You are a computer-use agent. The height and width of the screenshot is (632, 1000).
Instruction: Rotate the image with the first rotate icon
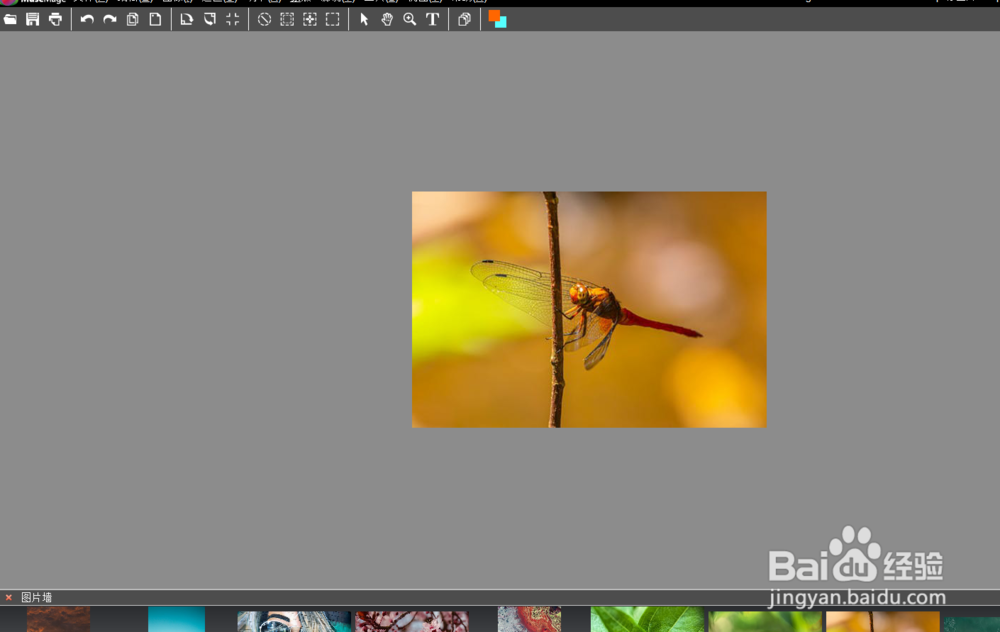(x=186, y=19)
